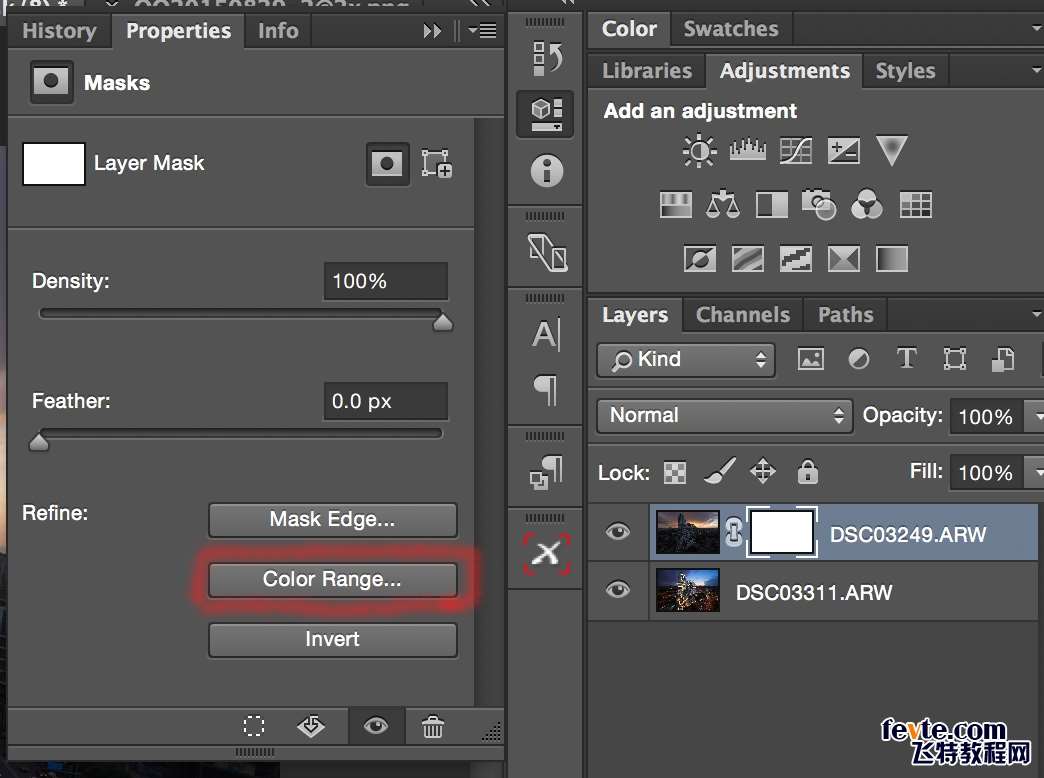This screenshot has width=1044, height=778.
Task: Add a Color Balance adjustment
Action: tap(723, 205)
